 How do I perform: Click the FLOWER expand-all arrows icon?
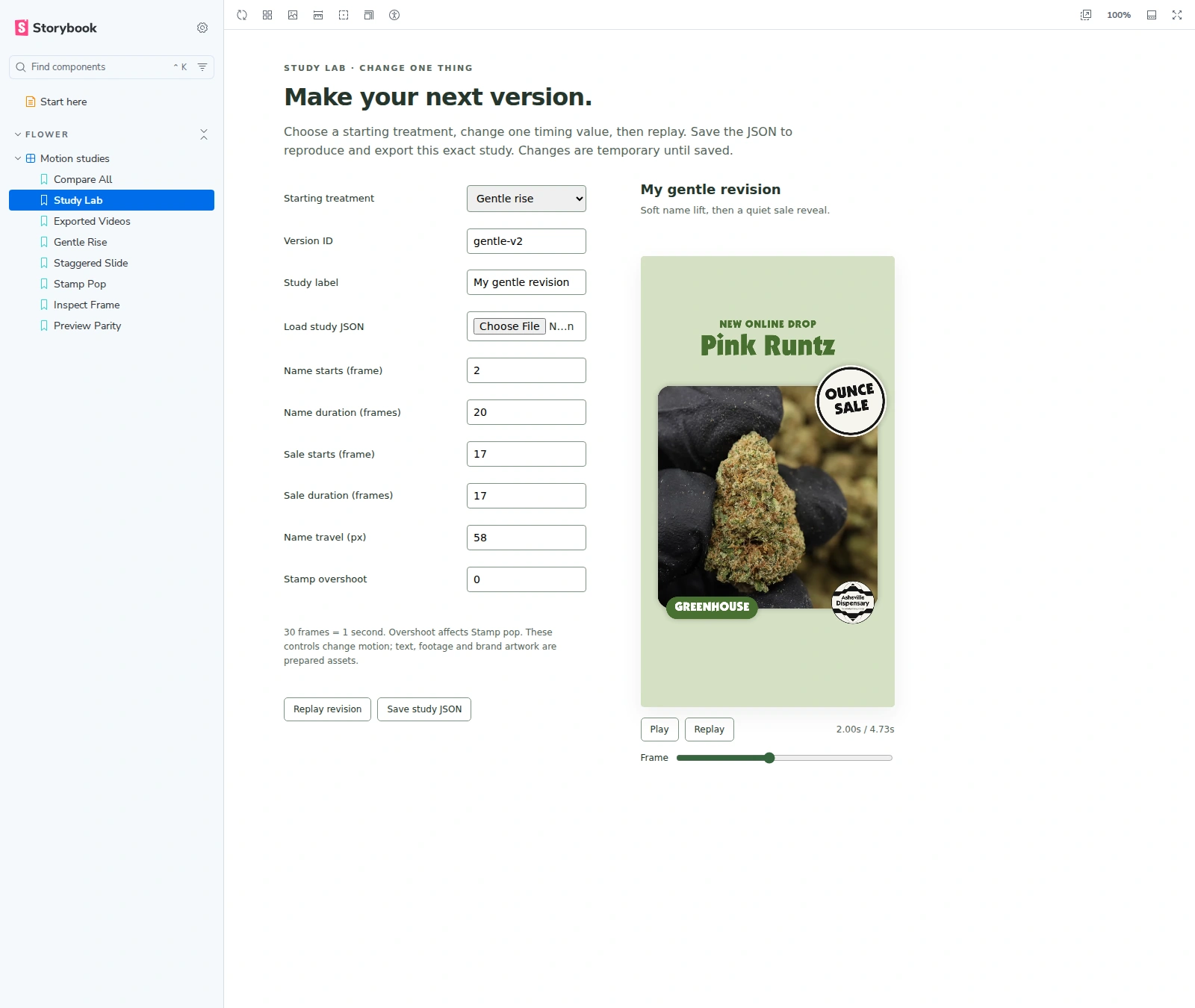pyautogui.click(x=204, y=134)
